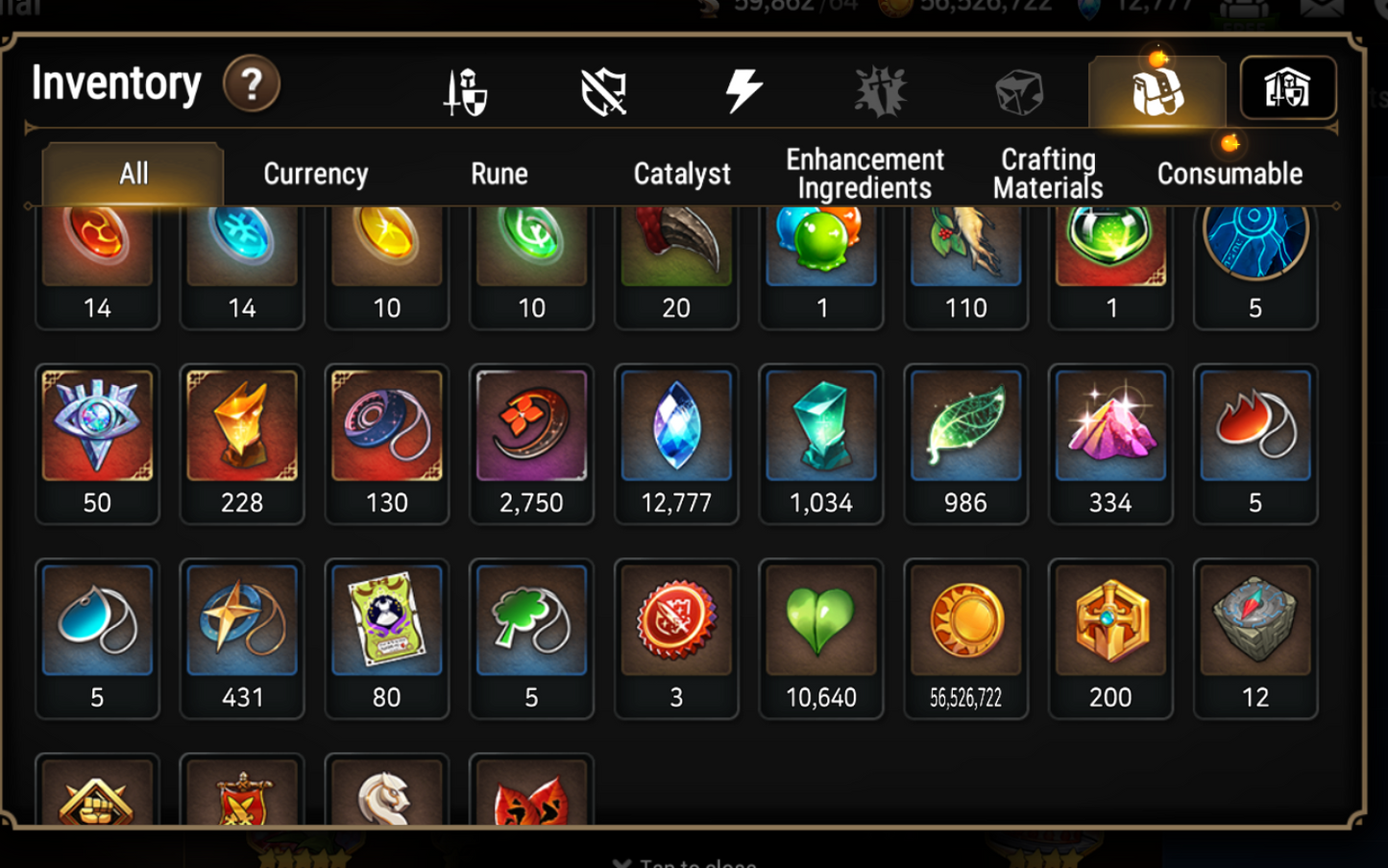Viewport: 1388px width, 868px height.
Task: Select the spiky emblem category icon
Action: click(881, 92)
